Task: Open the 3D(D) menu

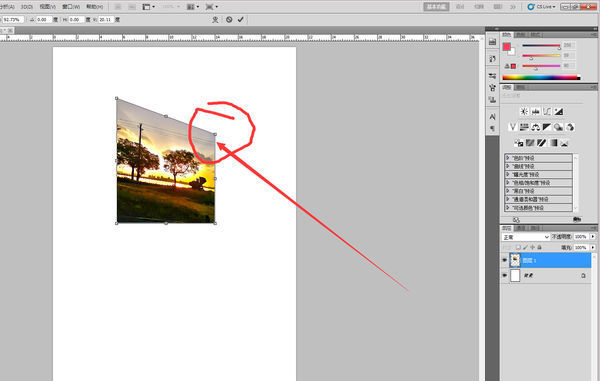Action: click(x=26, y=7)
